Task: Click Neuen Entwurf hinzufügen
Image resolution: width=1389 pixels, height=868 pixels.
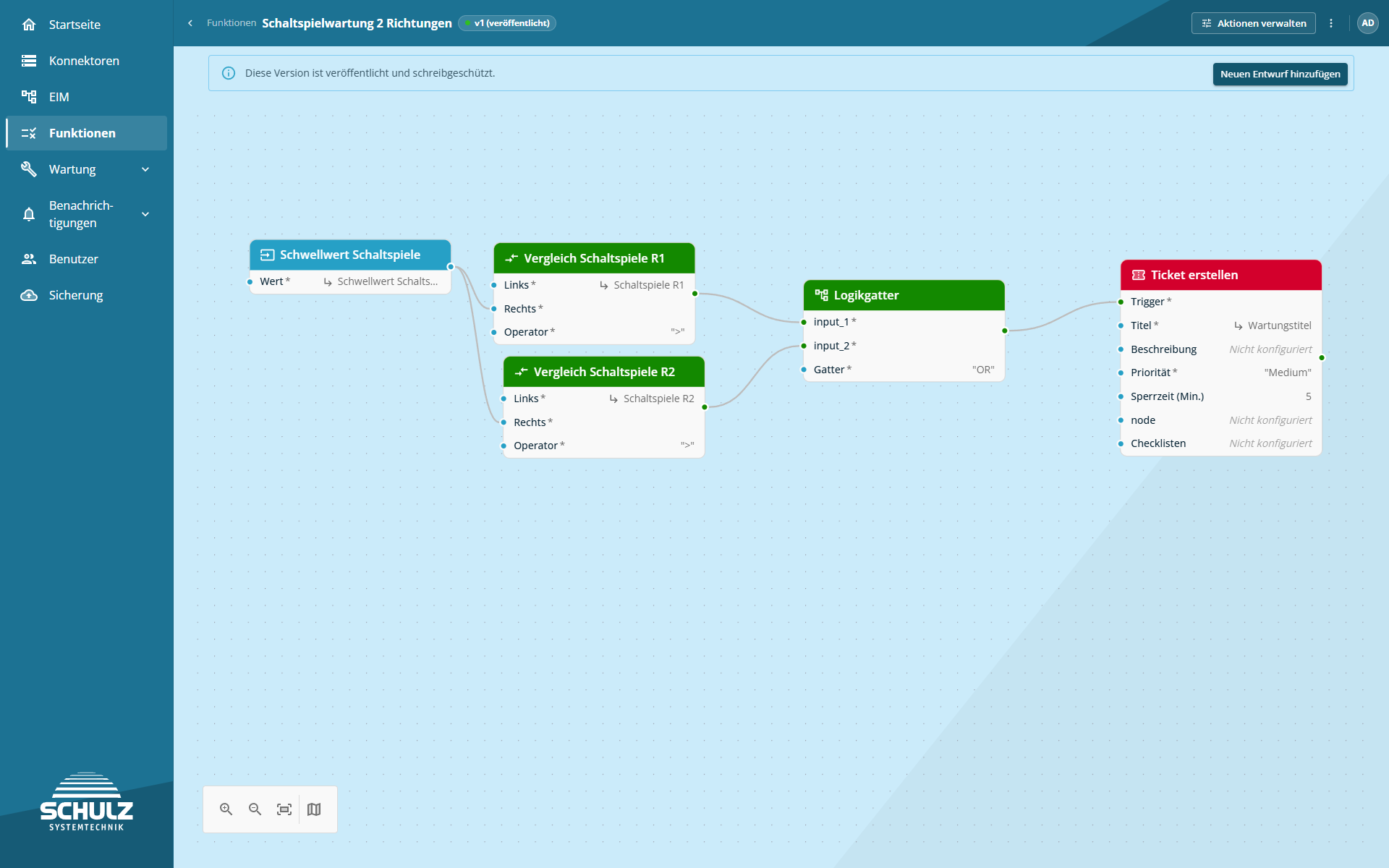Action: (x=1280, y=74)
